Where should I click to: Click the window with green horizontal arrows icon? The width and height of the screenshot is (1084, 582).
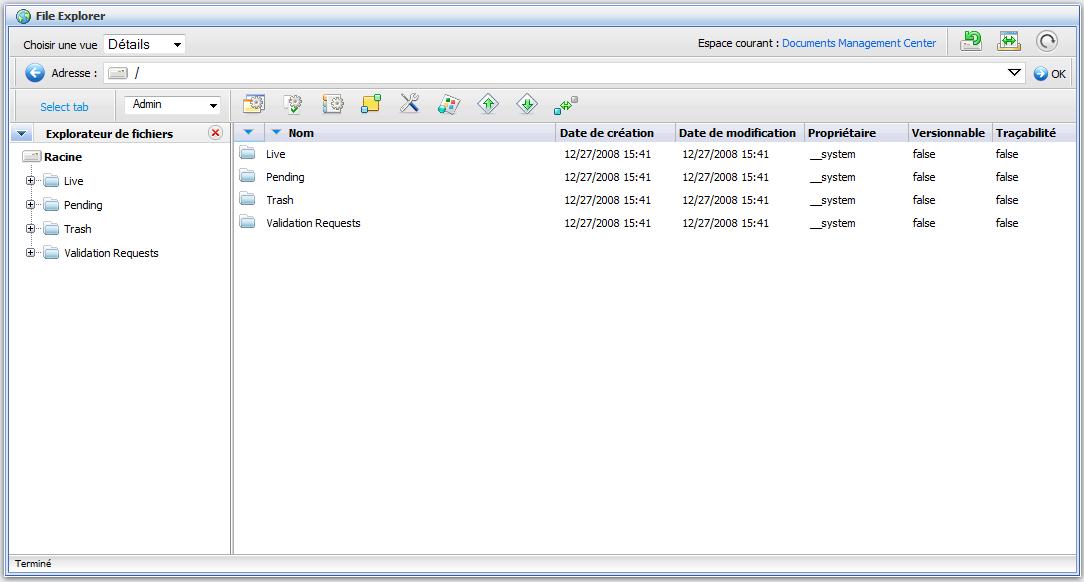pos(1009,41)
